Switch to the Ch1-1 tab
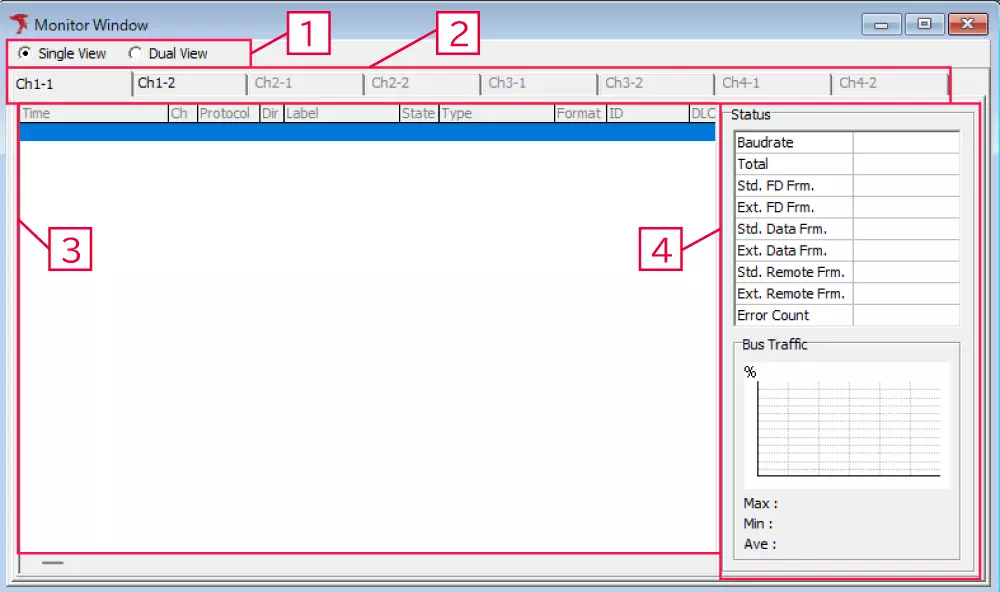Screen dimensions: 1000x592 68,84
